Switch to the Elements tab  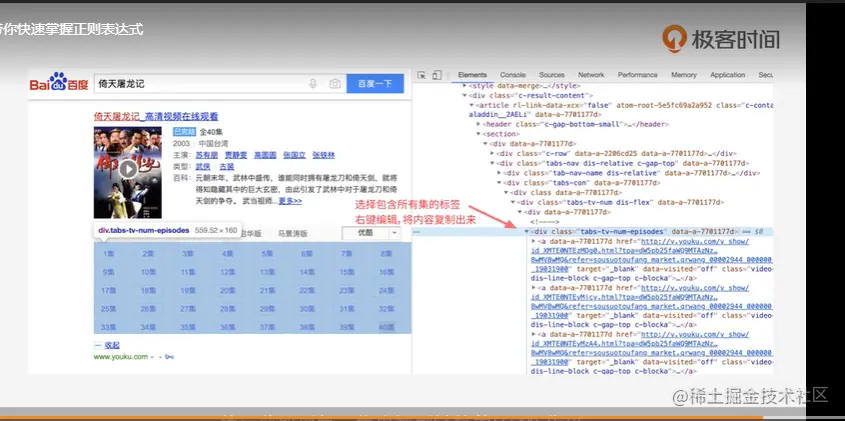pos(472,75)
